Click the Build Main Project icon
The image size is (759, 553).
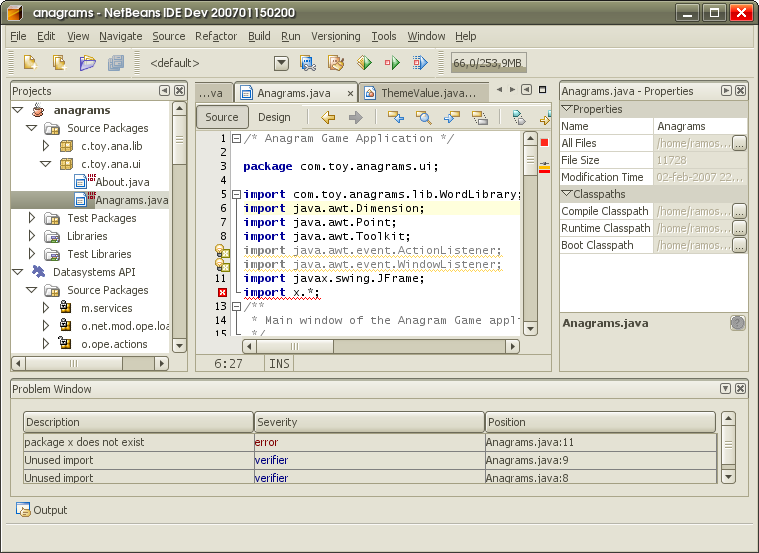308,63
